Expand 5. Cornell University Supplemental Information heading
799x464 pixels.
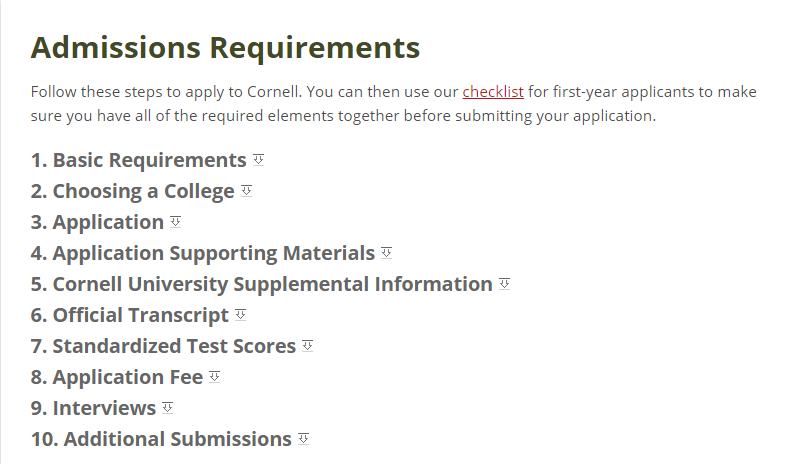261,284
